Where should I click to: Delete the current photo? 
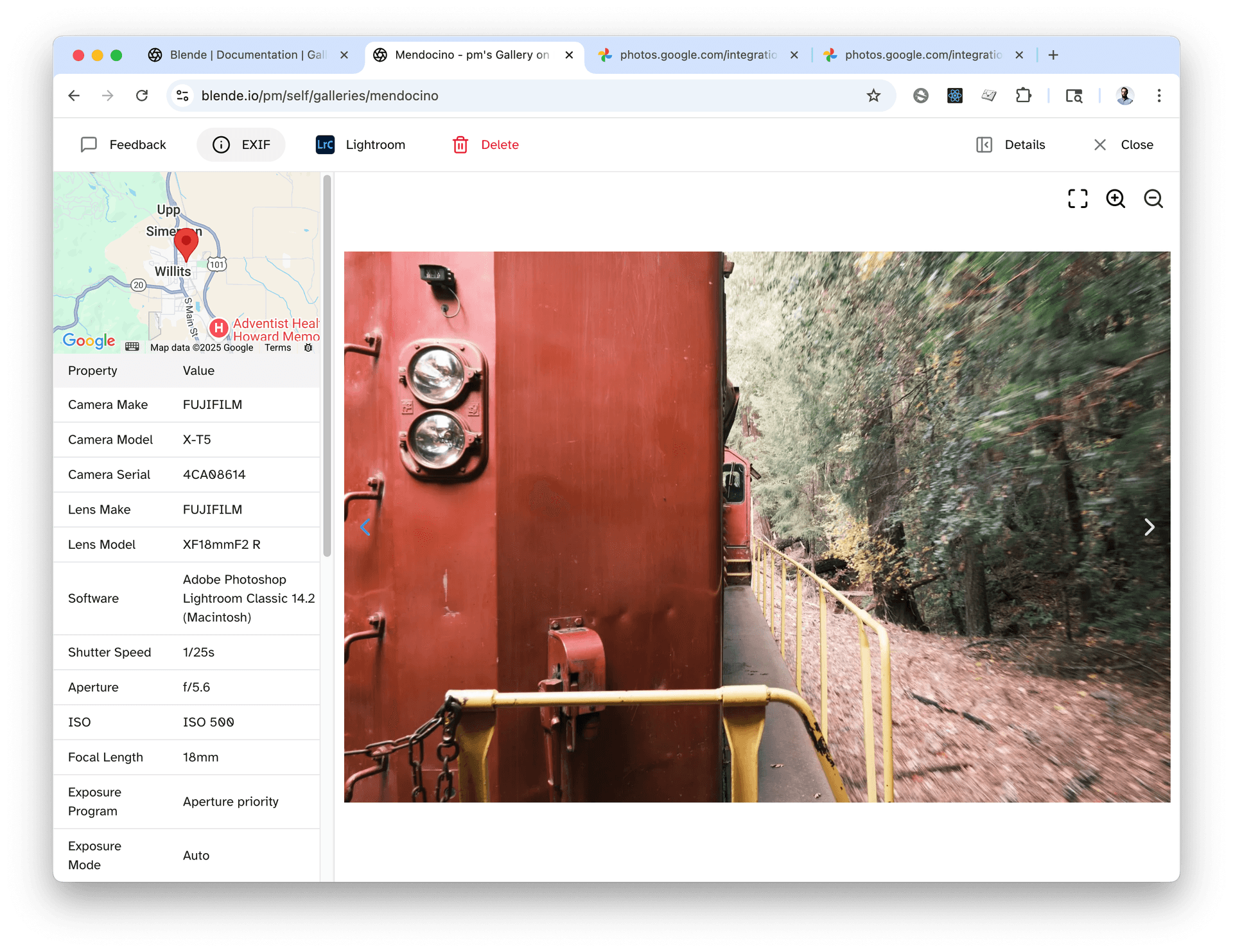485,144
